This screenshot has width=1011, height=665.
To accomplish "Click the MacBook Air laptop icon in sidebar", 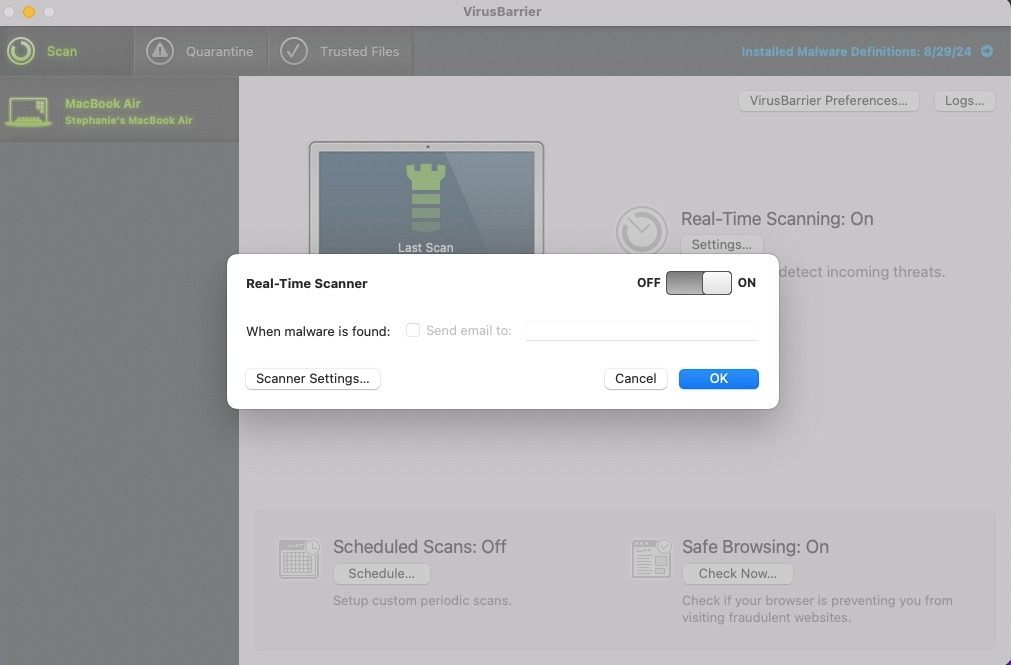I will point(28,112).
